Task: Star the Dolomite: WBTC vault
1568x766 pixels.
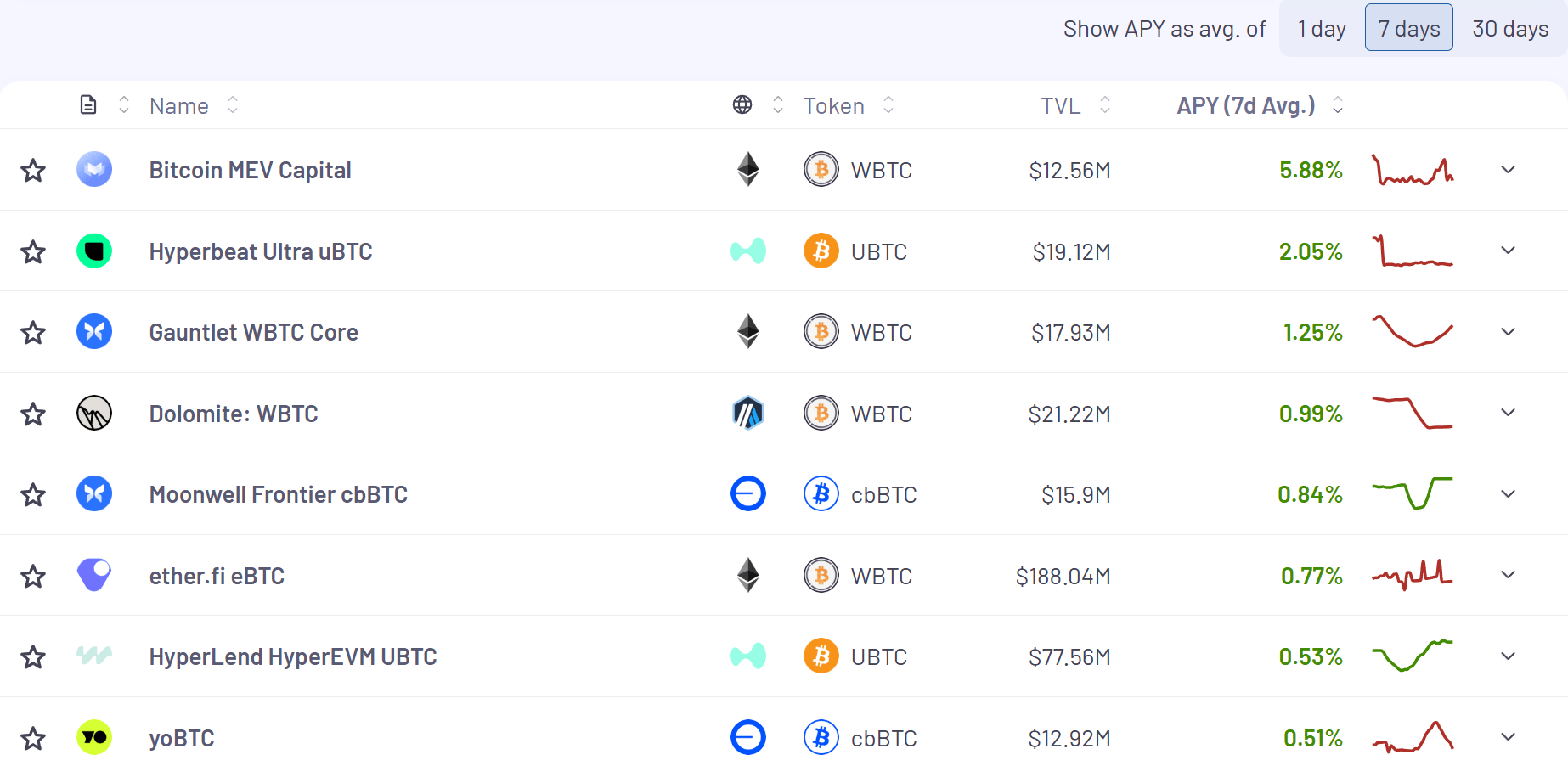Action: [33, 414]
